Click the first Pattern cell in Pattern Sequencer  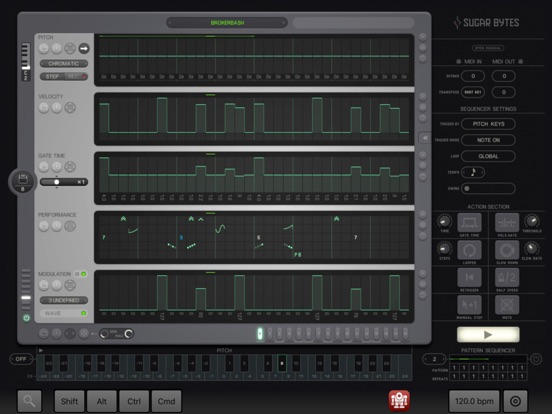click(x=454, y=368)
